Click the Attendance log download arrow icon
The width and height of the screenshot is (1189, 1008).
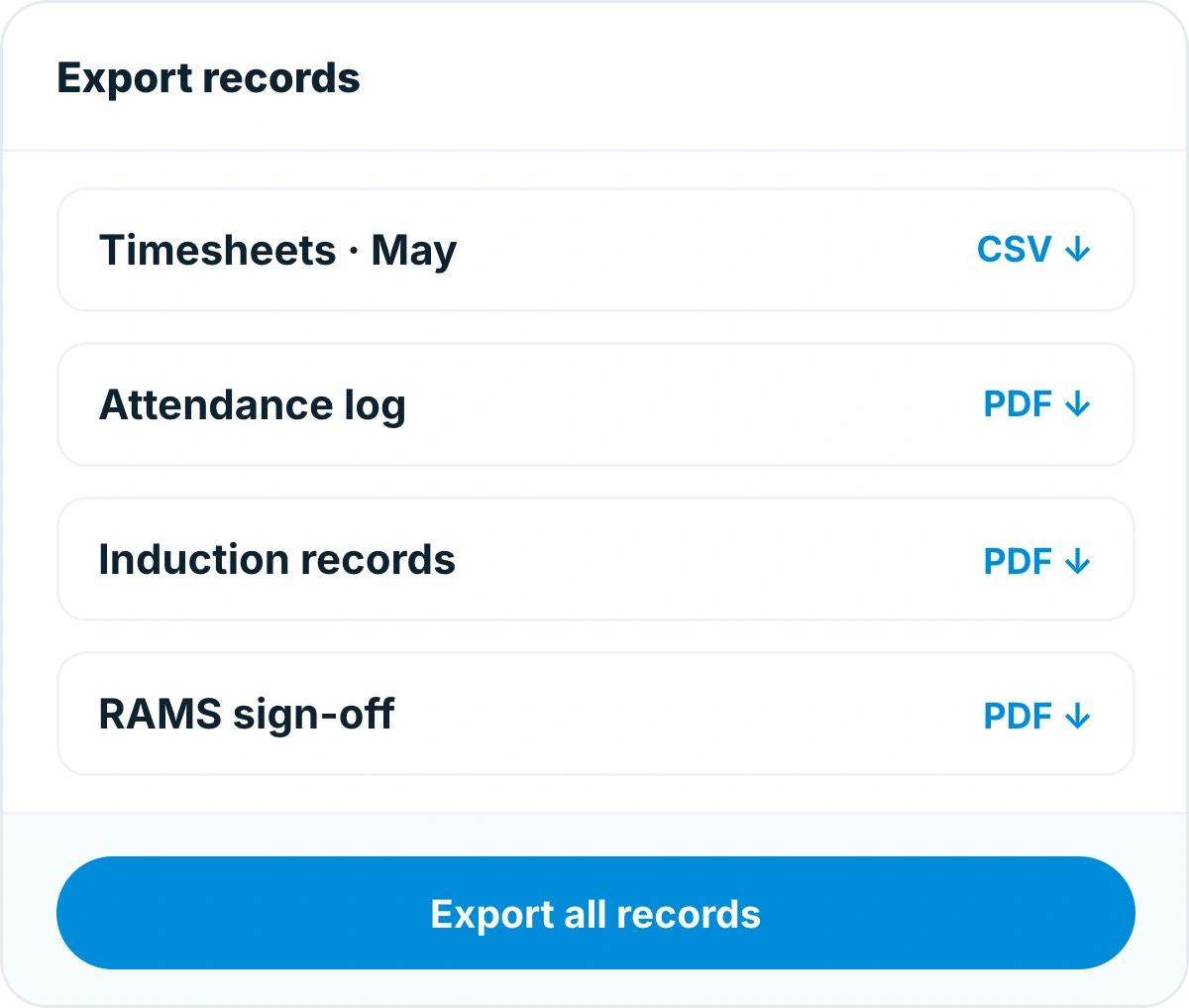1077,404
